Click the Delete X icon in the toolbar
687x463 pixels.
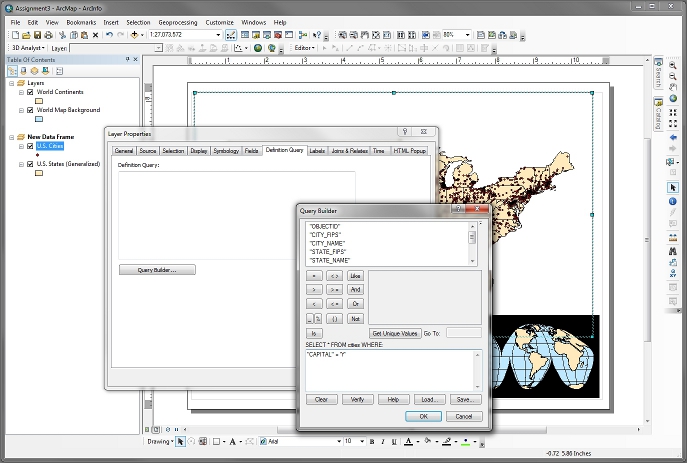(96, 35)
